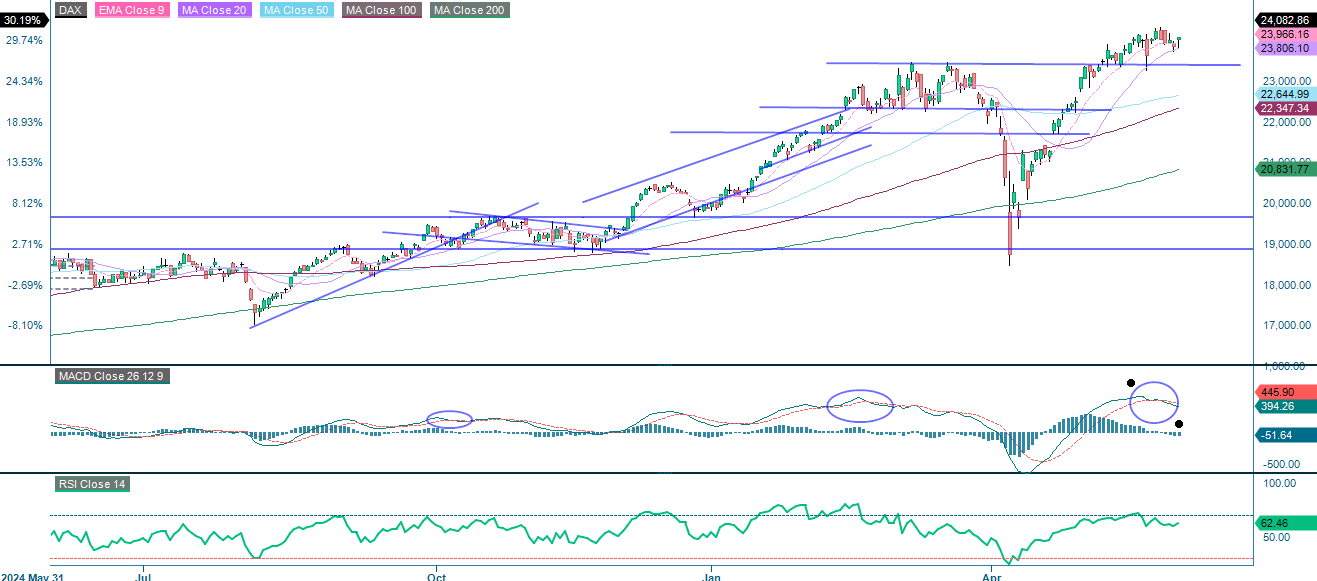Screen dimensions: 1317x581
Task: Toggle the MA Close 20 indicator
Action: click(x=214, y=12)
